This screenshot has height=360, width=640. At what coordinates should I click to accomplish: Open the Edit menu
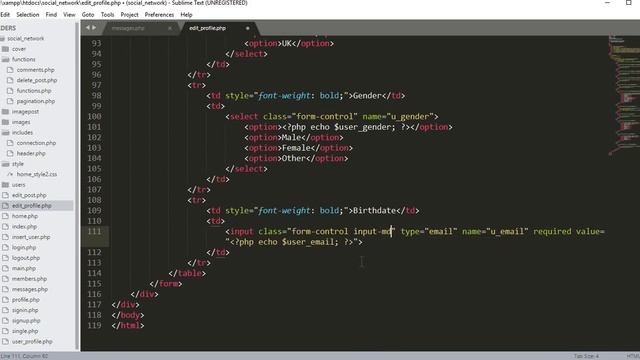(x=5, y=15)
